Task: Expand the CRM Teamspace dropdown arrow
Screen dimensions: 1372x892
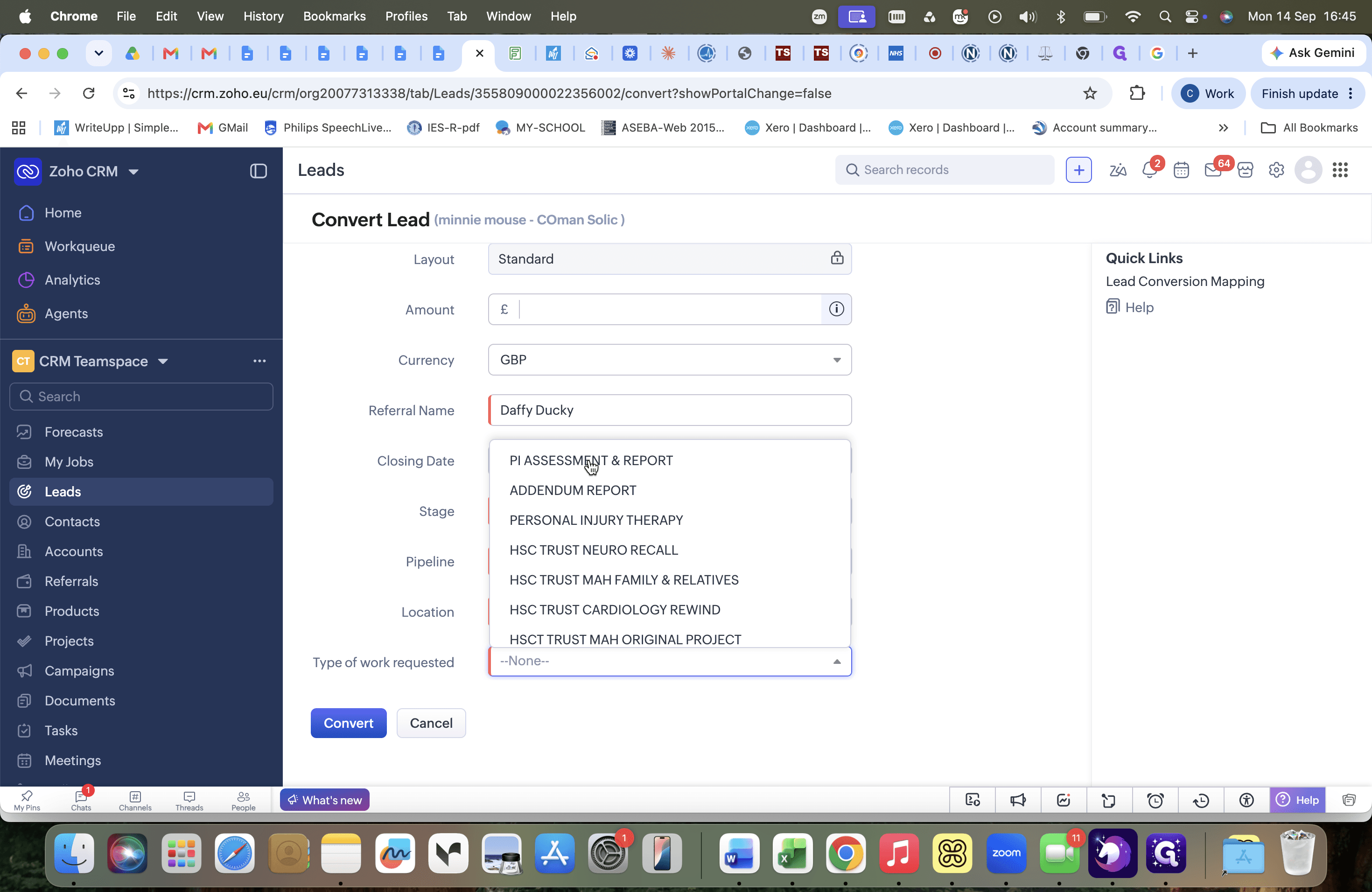Action: [x=163, y=361]
